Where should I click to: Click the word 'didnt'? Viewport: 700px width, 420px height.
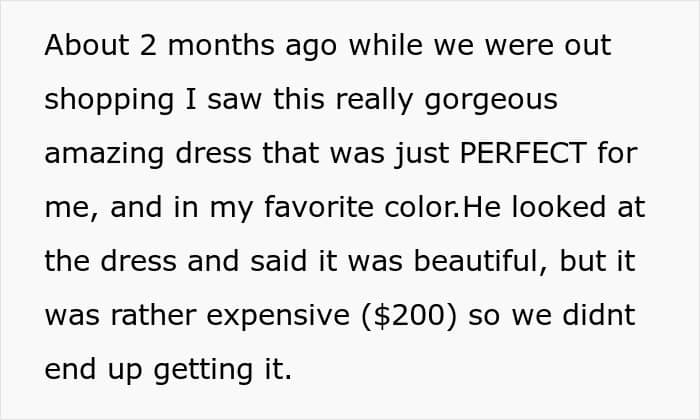coord(599,315)
